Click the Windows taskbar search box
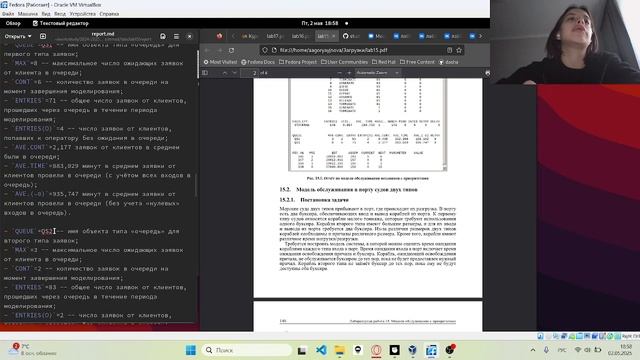Viewport: 640px width, 360px height. pos(247,350)
